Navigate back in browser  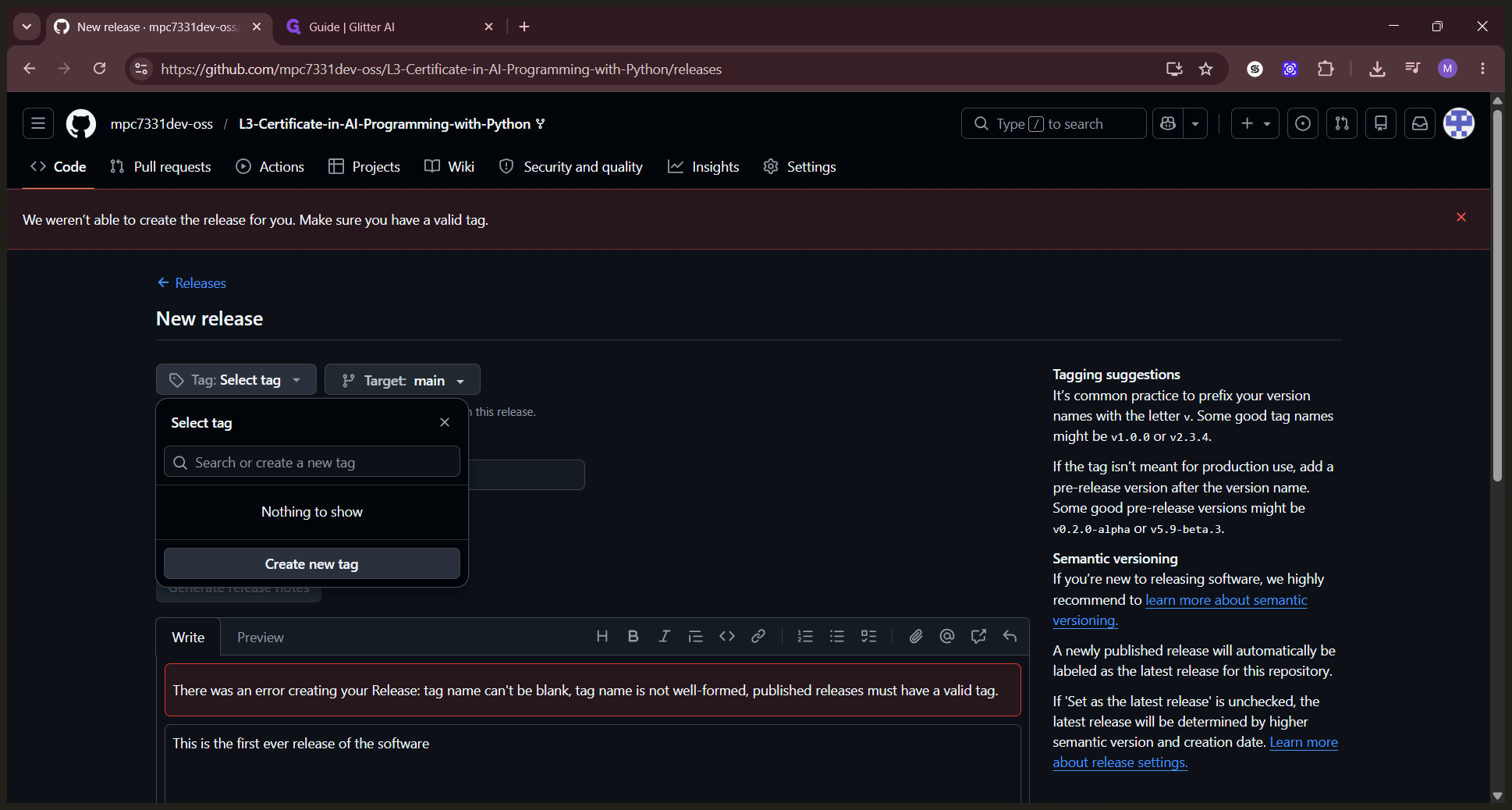pos(29,69)
